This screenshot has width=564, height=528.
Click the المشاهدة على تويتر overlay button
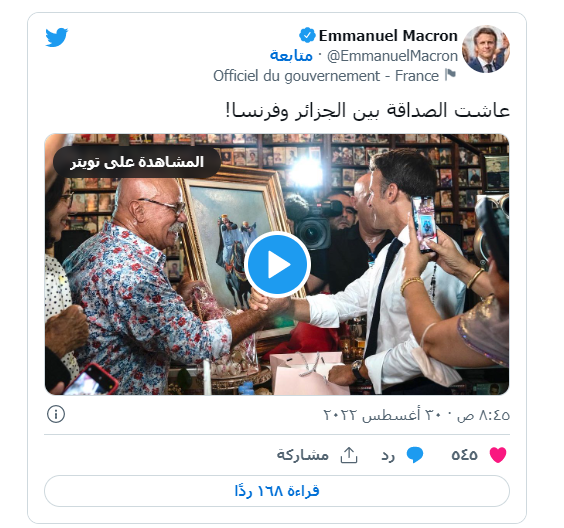pos(137,162)
